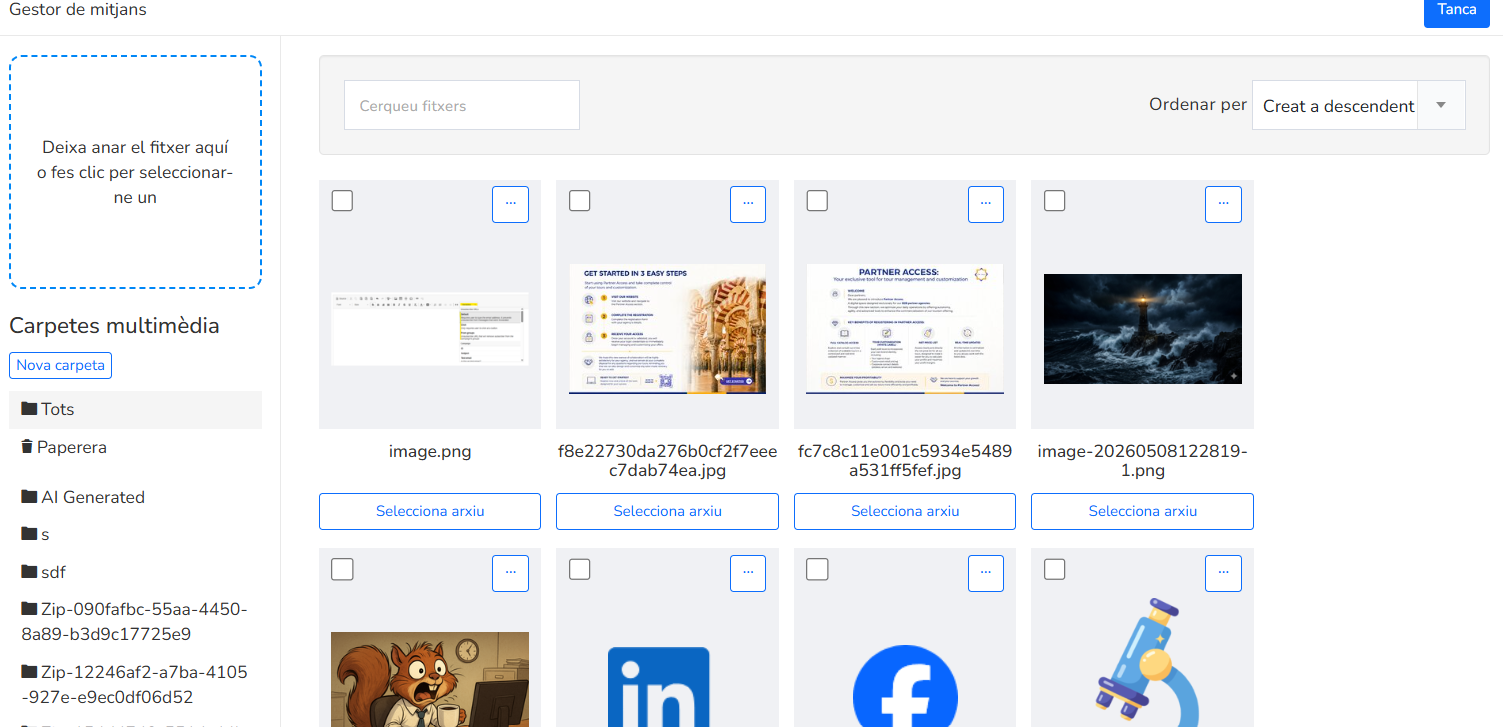This screenshot has width=1503, height=727.
Task: Click the sort dropdown arrow
Action: [1441, 105]
